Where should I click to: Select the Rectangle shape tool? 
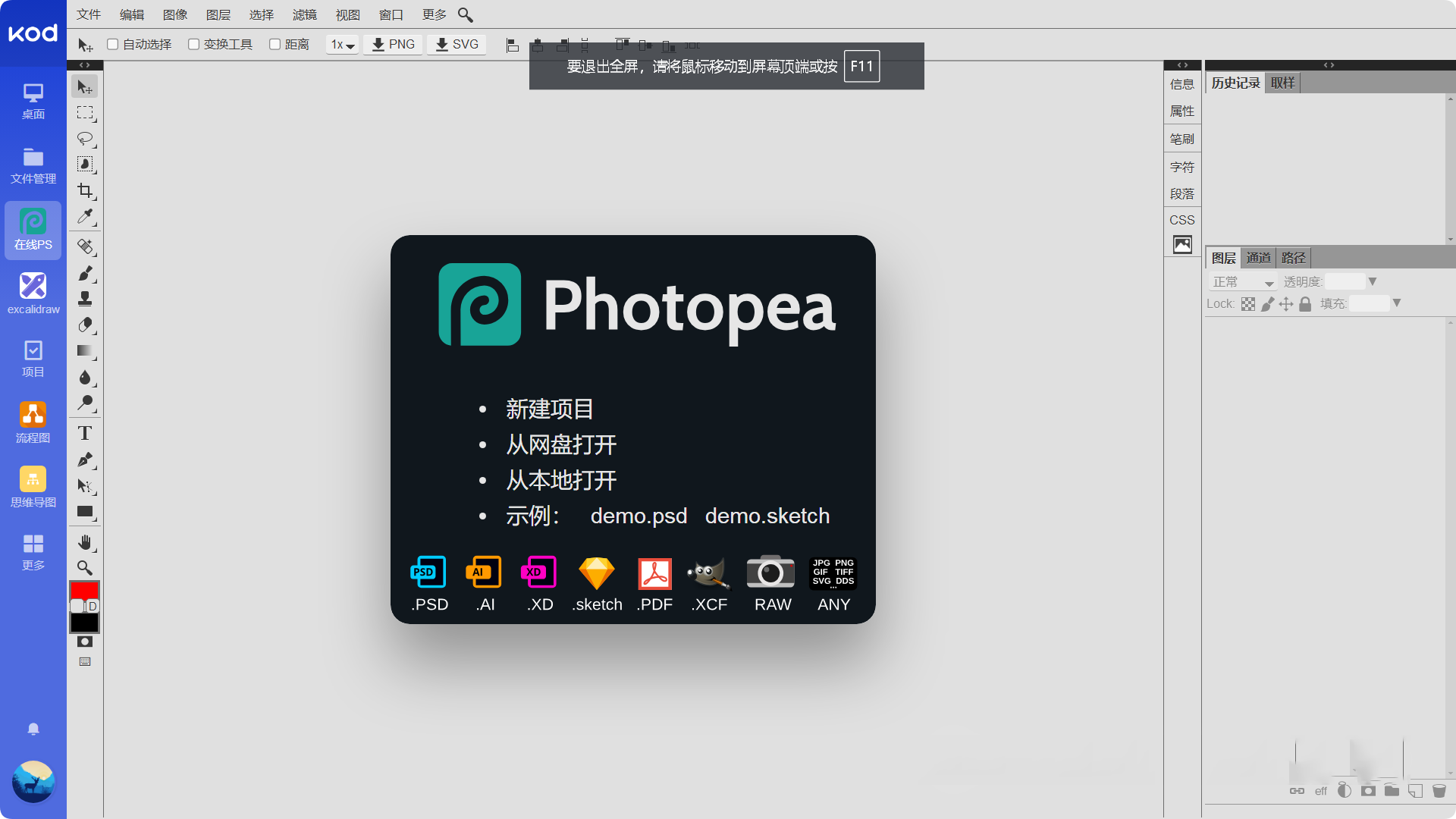(85, 512)
